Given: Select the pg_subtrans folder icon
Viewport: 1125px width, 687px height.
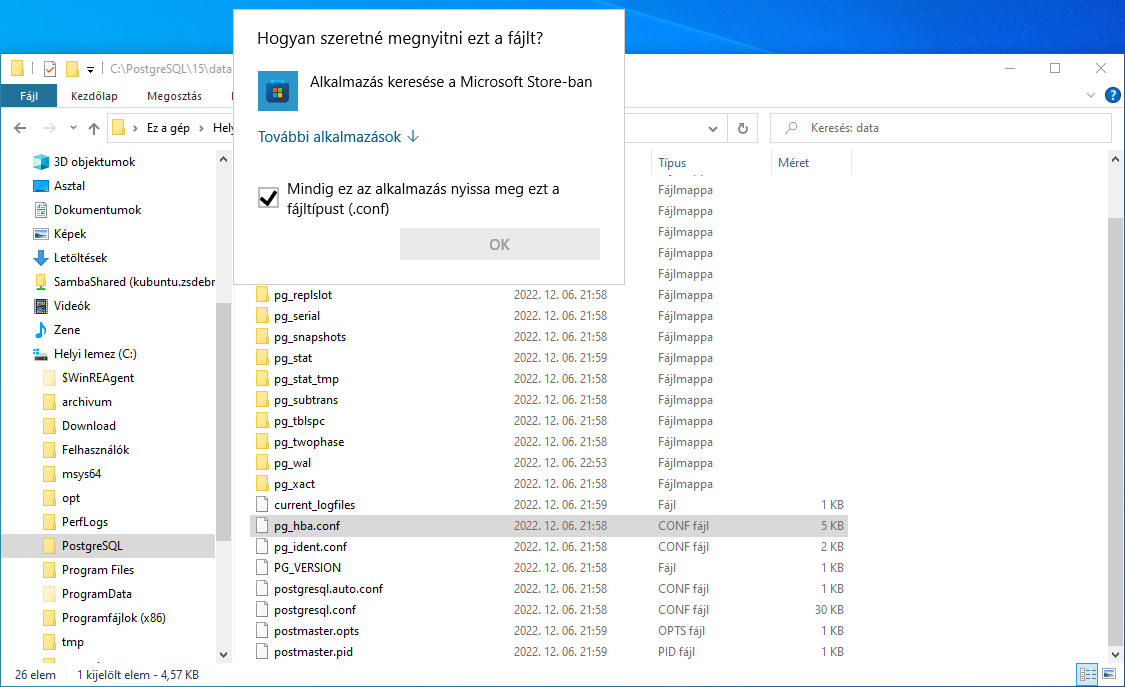Looking at the screenshot, I should [x=263, y=399].
